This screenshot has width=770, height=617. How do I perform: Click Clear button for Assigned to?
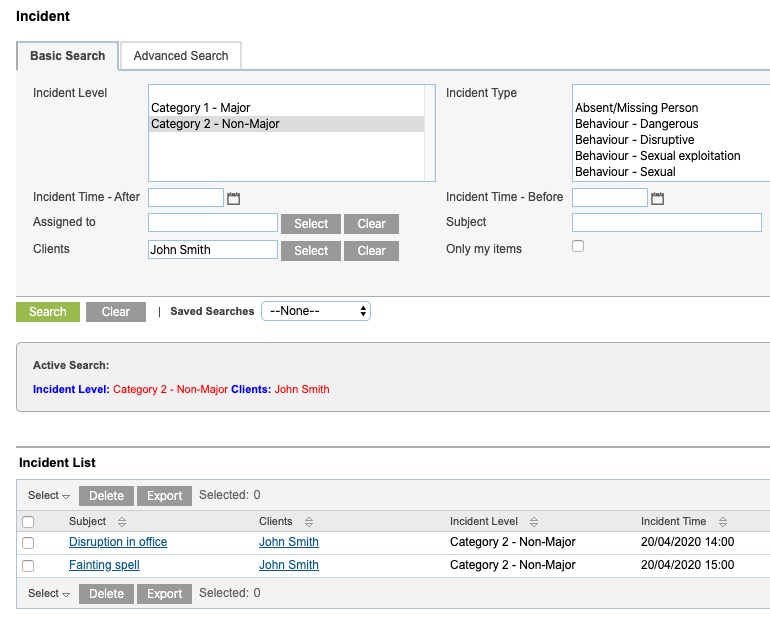pos(371,224)
